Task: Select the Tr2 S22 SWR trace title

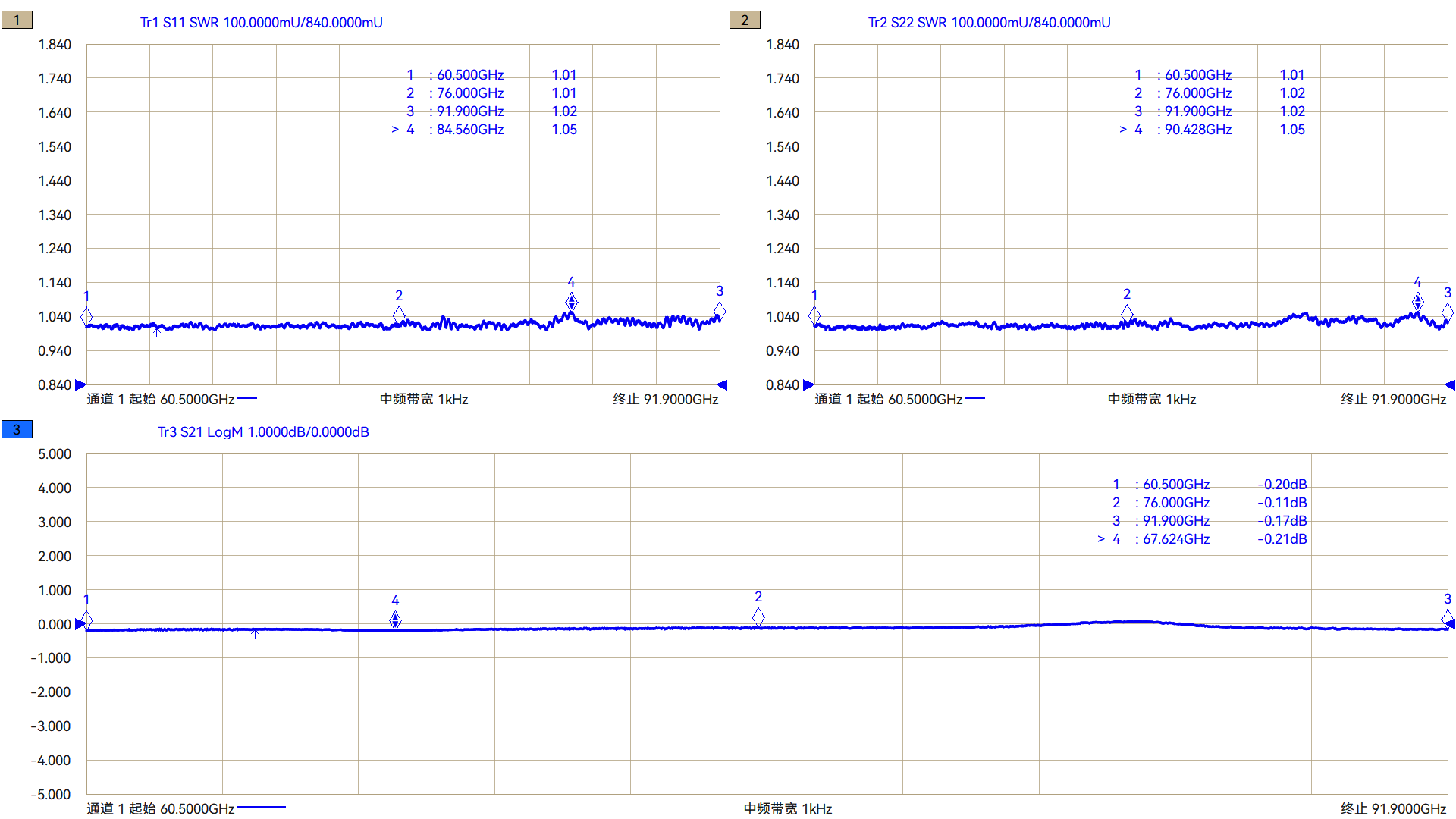Action: [989, 23]
